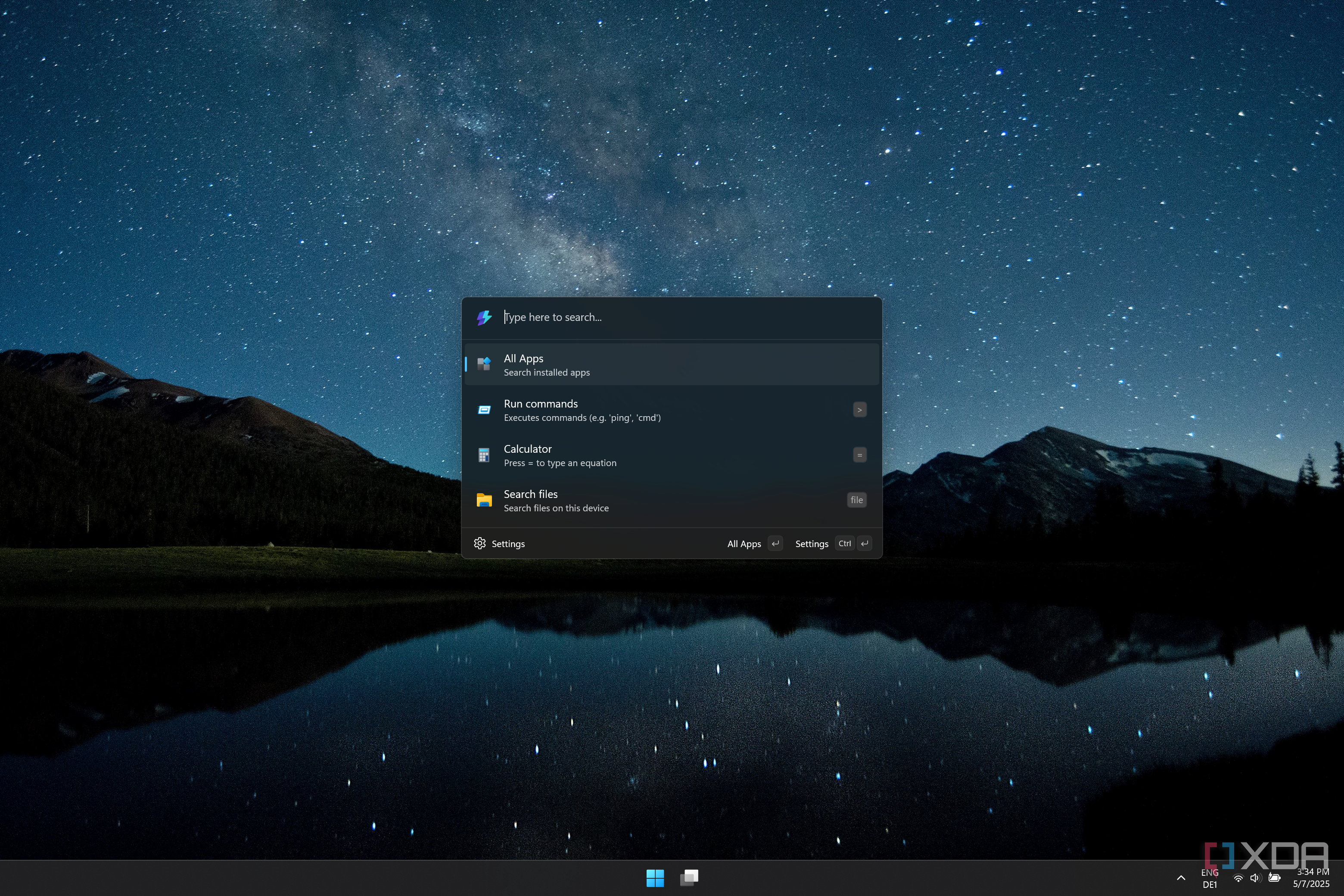Open the Windows Start button
This screenshot has height=896, width=1344.
click(655, 878)
